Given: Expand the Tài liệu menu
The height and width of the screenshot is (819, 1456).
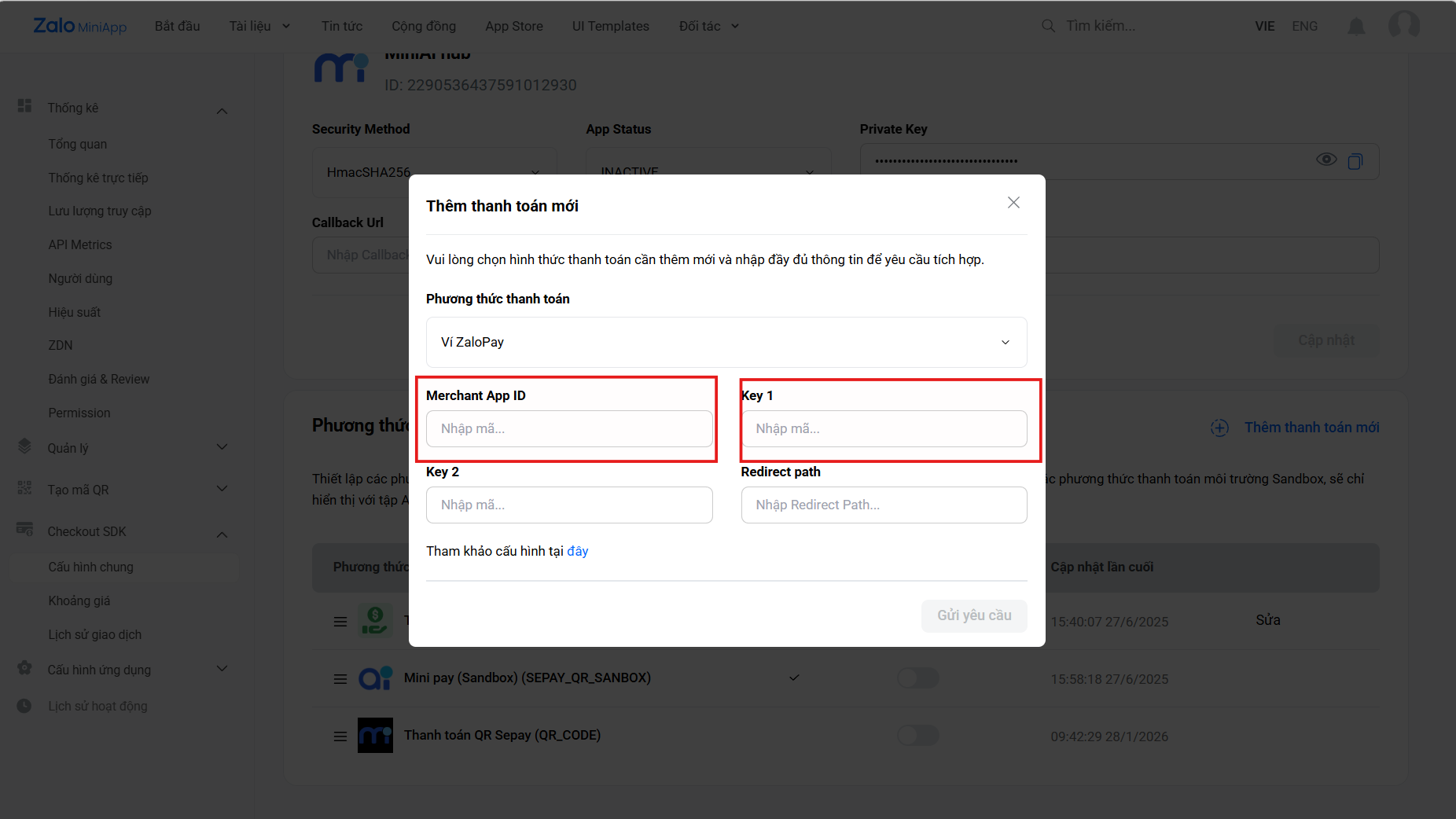Looking at the screenshot, I should (259, 26).
